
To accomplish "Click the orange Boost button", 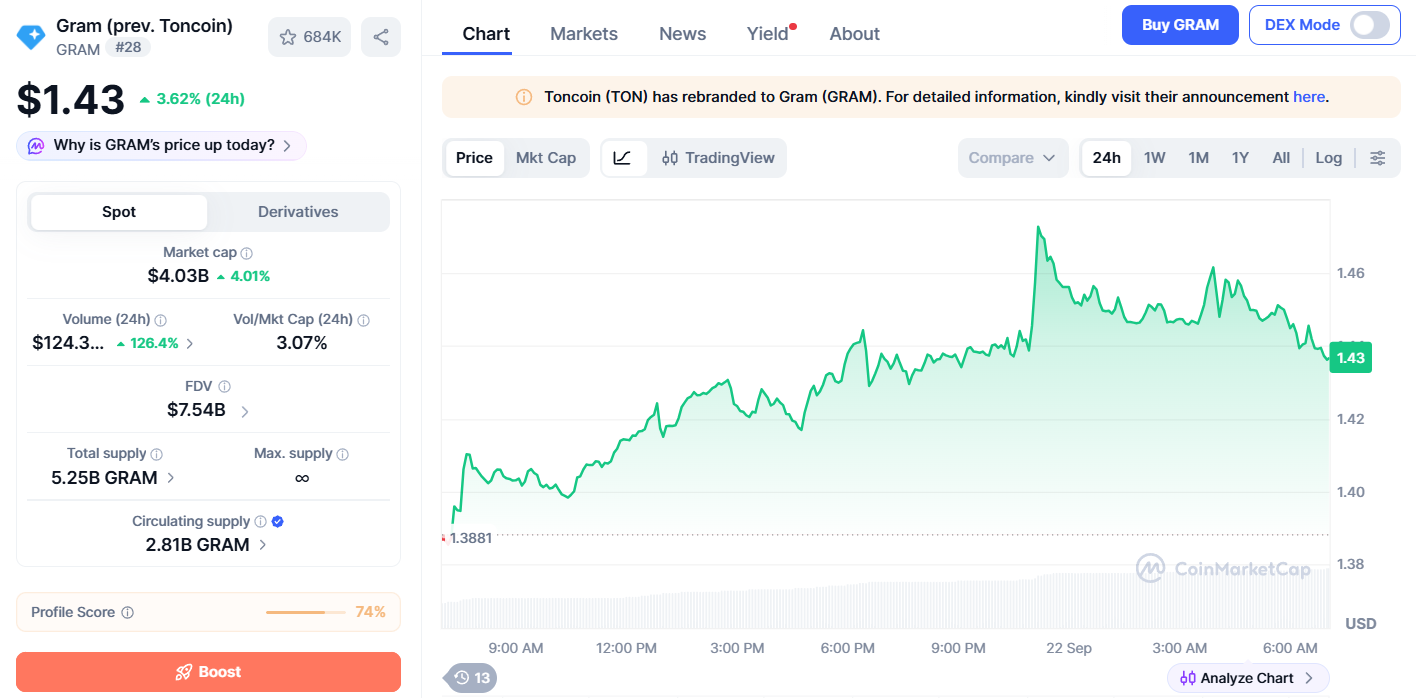I will (208, 672).
